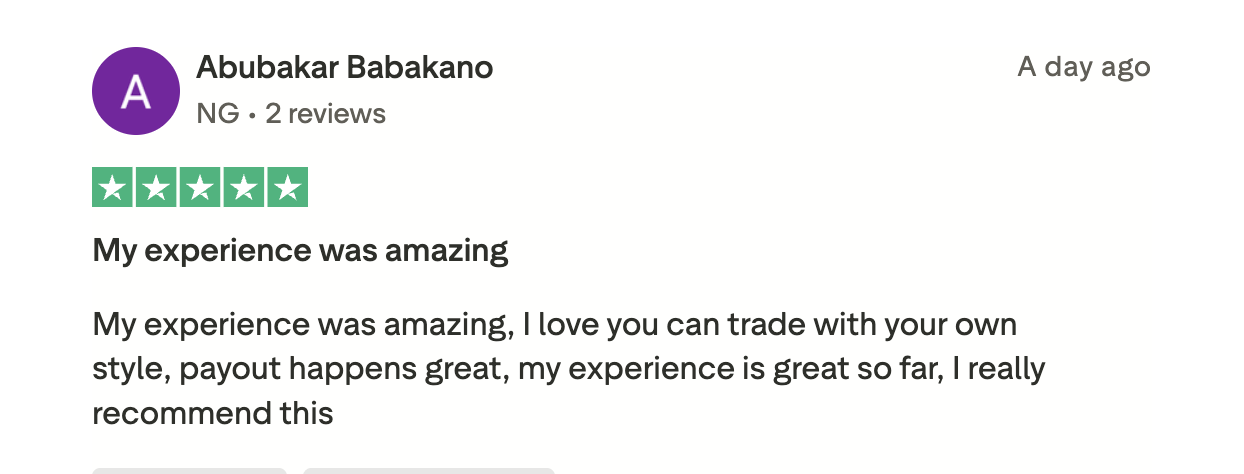Click the final line "recommend this"
The image size is (1244, 474).
point(212,413)
